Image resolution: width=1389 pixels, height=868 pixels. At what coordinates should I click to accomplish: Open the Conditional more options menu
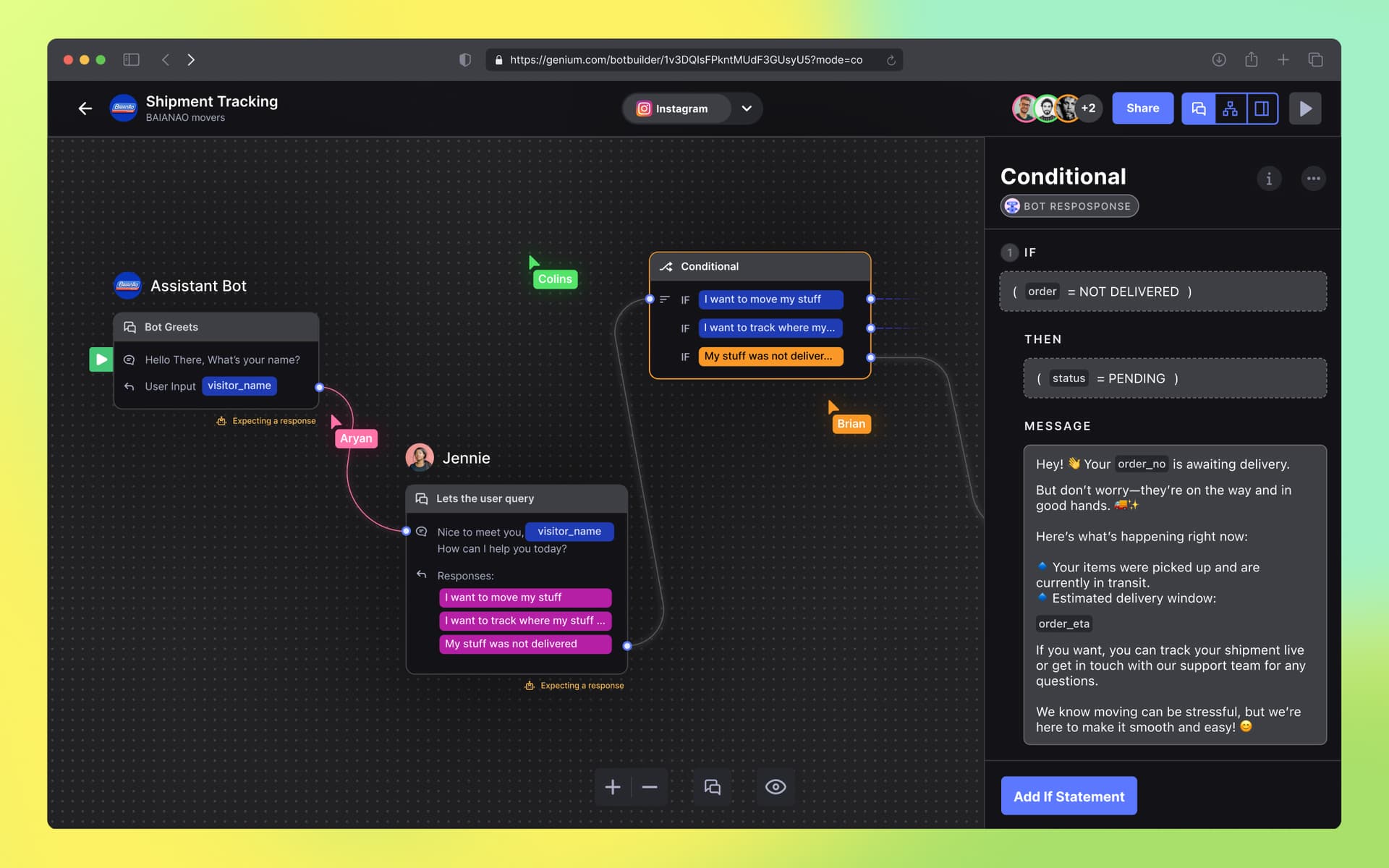[x=1313, y=179]
